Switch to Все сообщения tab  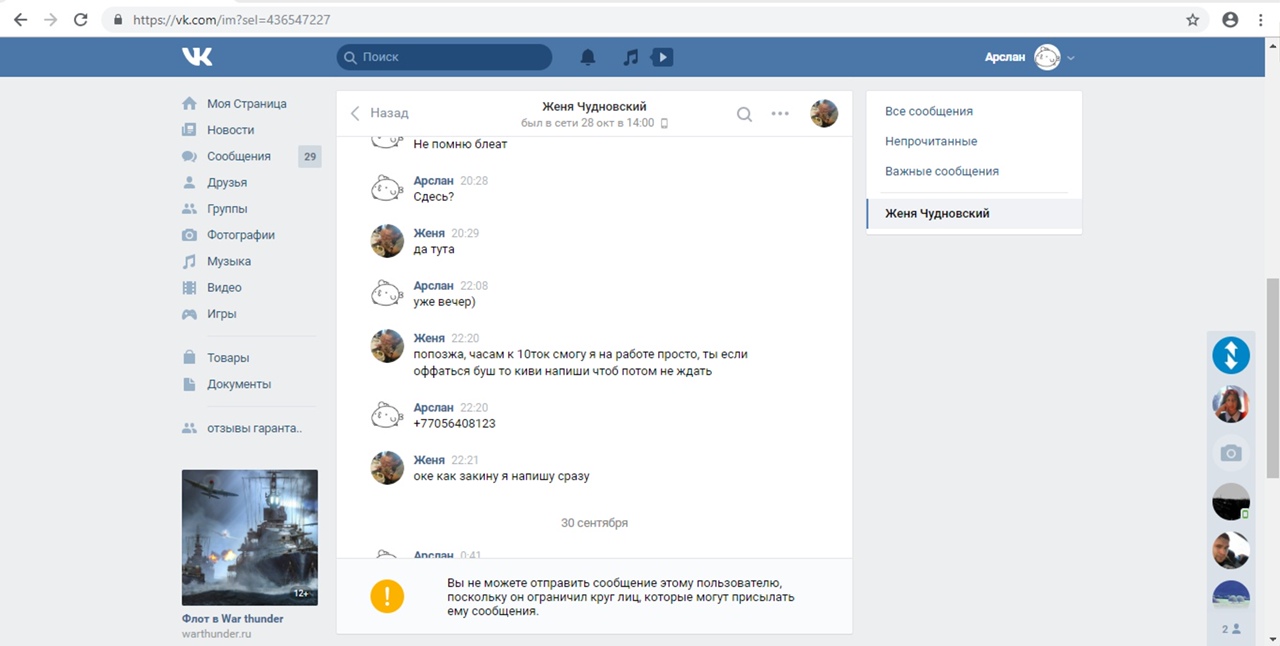pyautogui.click(x=929, y=111)
